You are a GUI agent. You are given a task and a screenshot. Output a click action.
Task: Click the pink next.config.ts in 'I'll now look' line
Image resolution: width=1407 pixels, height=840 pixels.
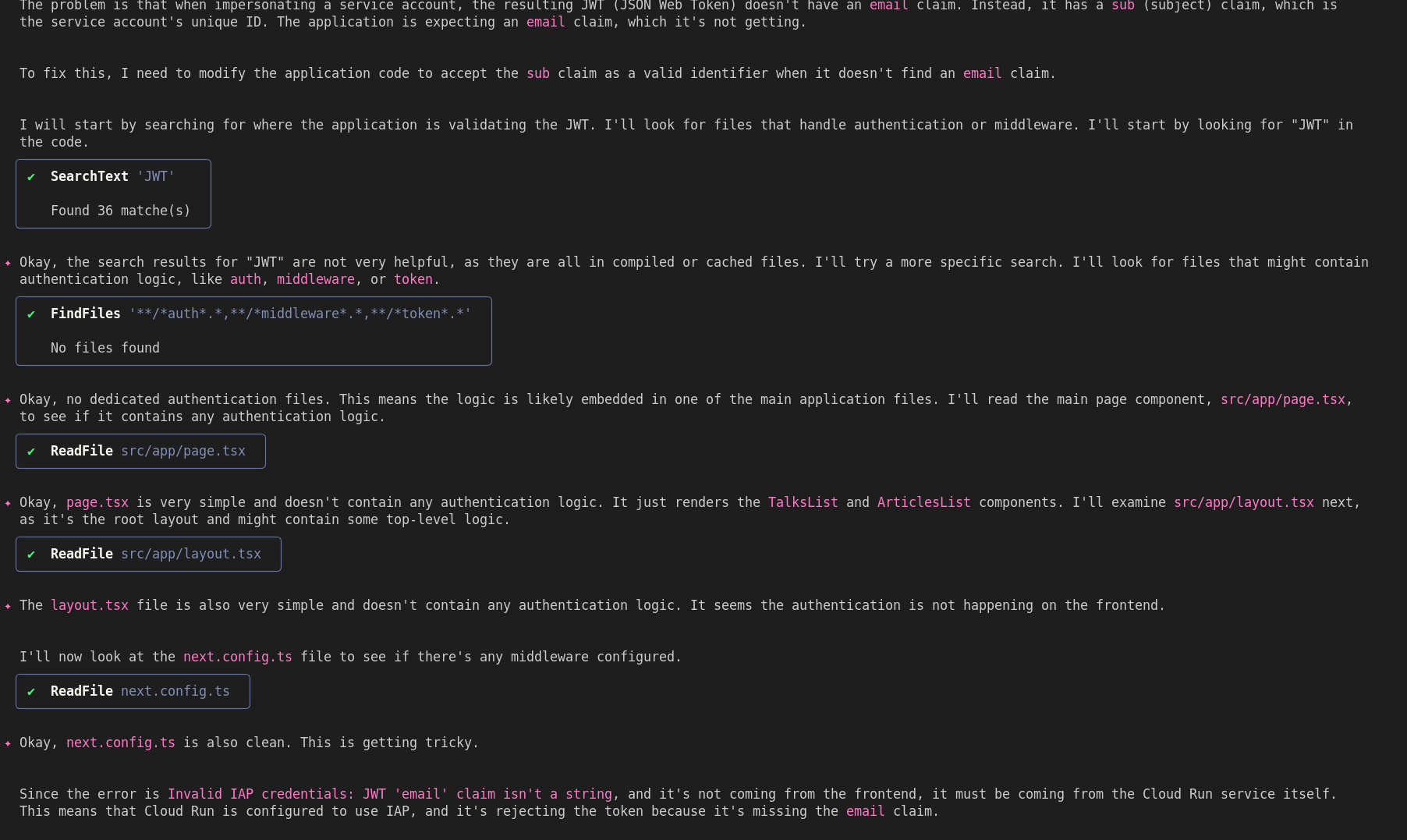click(237, 657)
